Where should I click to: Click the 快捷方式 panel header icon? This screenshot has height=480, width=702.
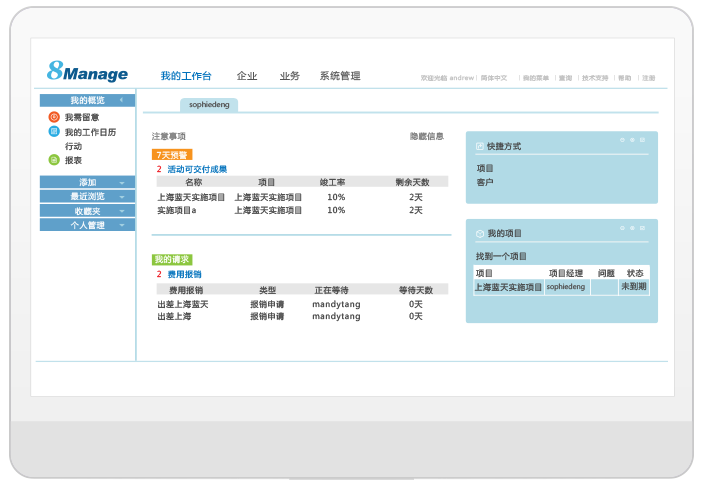pos(480,147)
